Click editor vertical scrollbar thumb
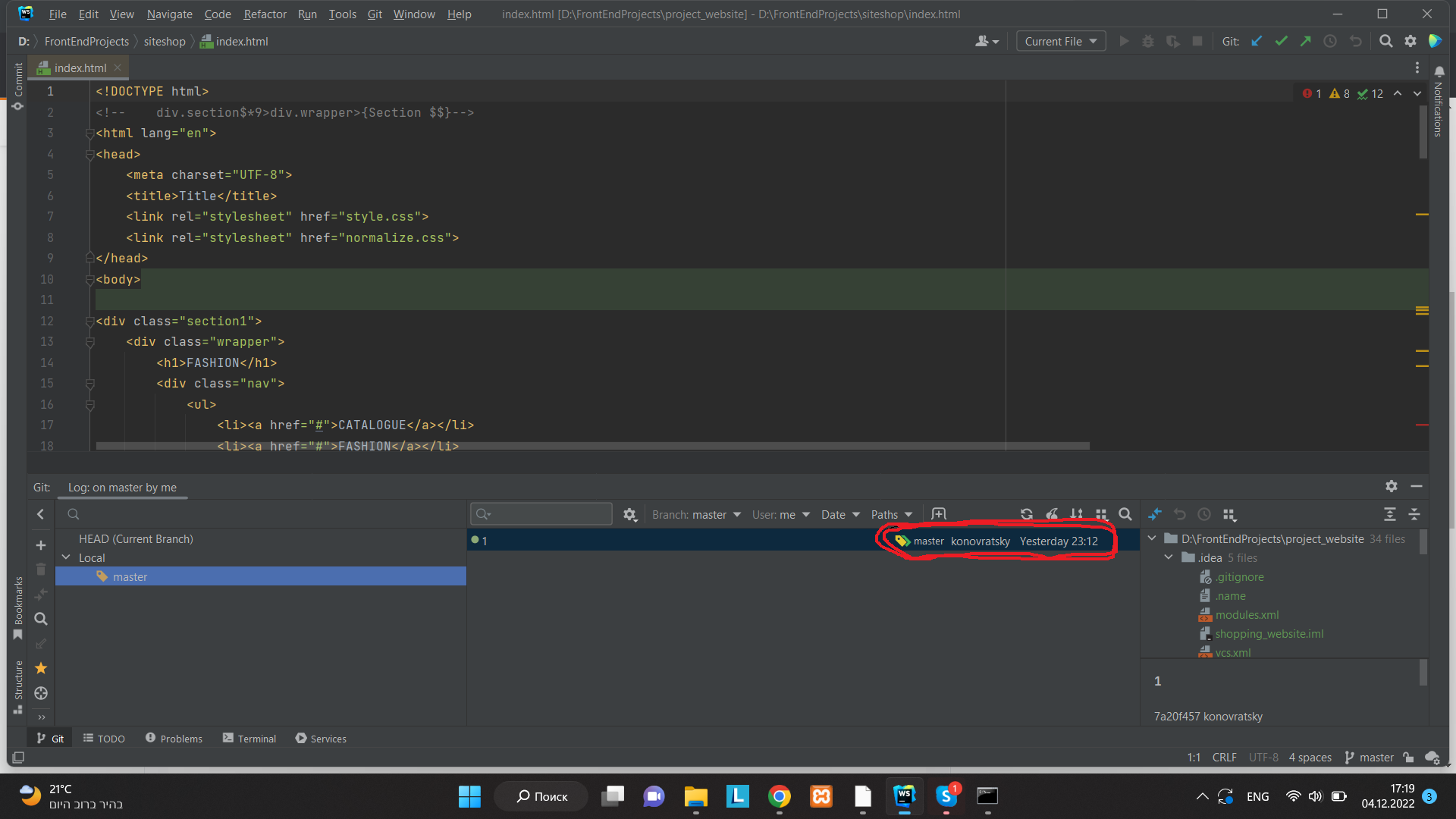 [x=1423, y=133]
